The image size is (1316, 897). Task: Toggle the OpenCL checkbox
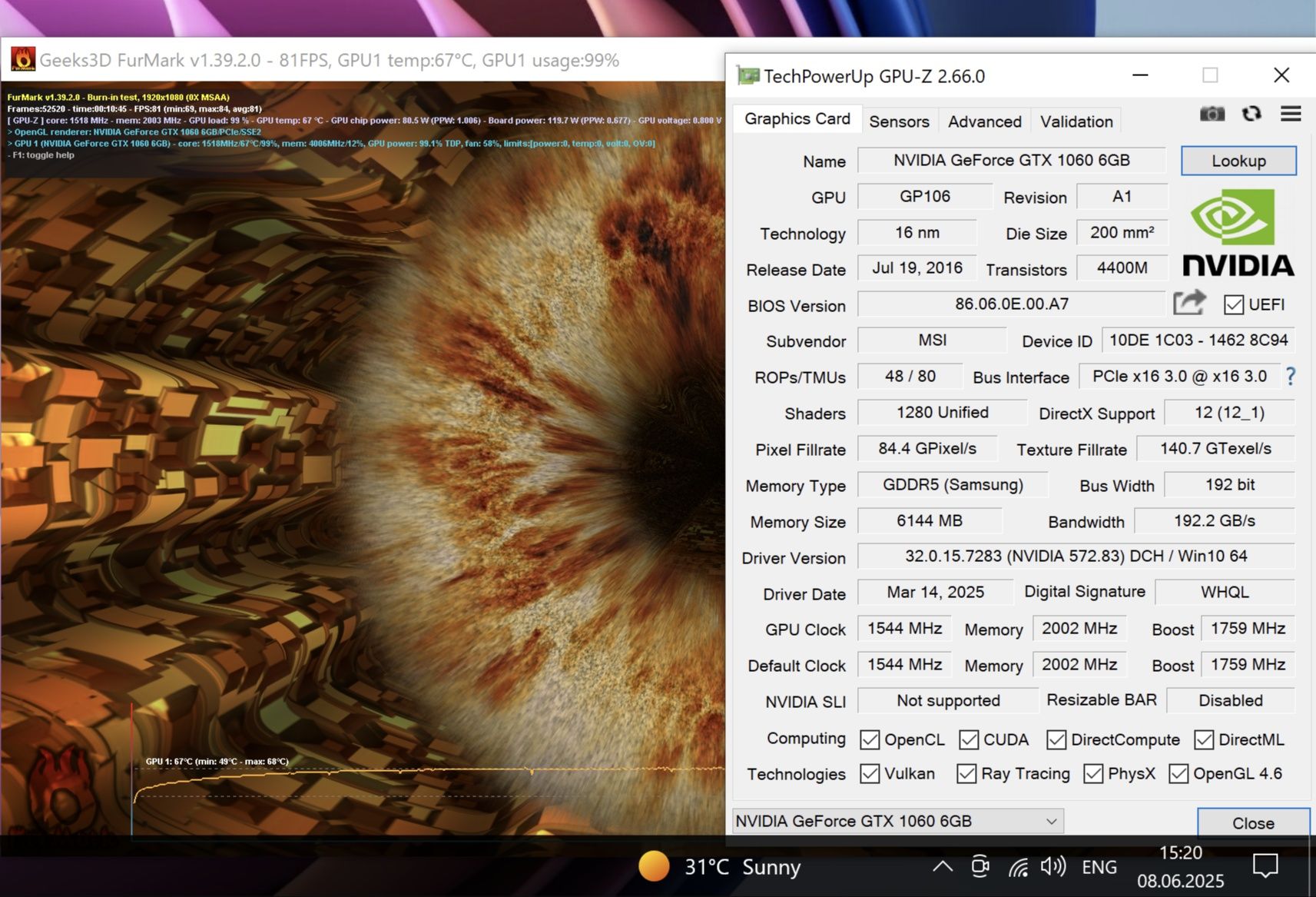click(870, 739)
